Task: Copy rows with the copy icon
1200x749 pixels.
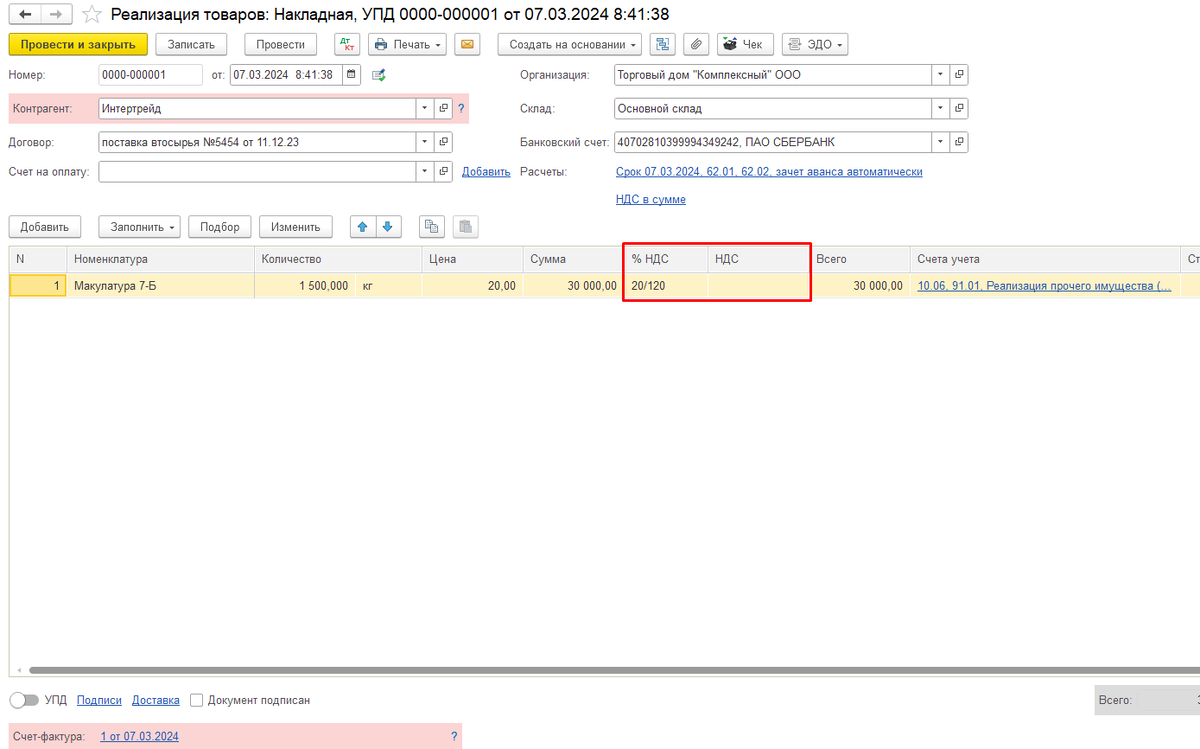Action: coord(432,227)
